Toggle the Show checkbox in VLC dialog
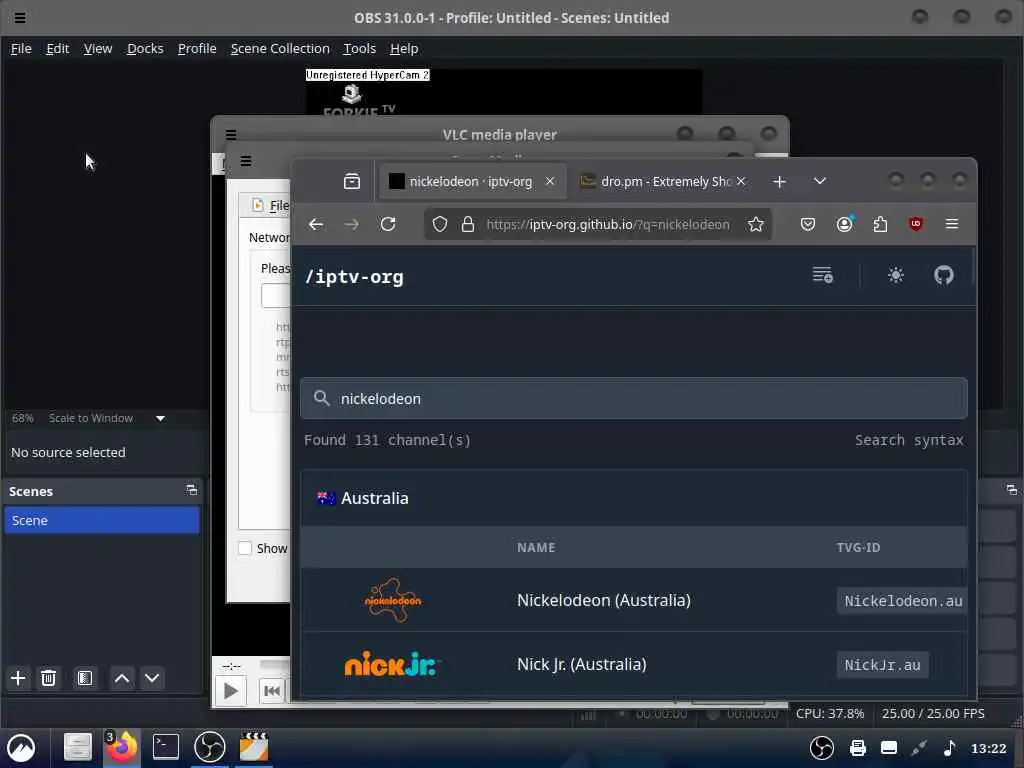Viewport: 1024px width, 768px height. point(245,548)
